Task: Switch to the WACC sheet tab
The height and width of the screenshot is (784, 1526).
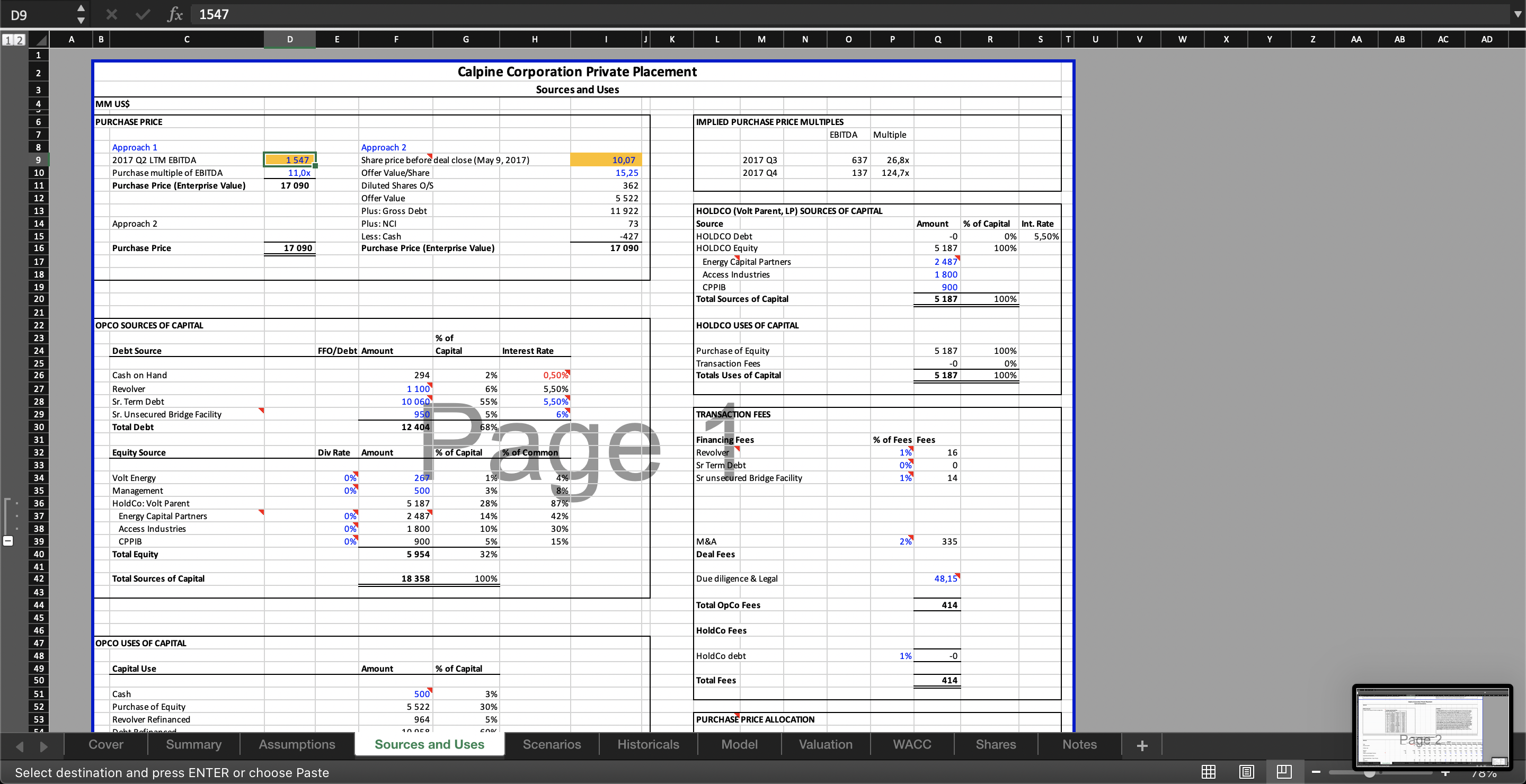Action: (912, 744)
